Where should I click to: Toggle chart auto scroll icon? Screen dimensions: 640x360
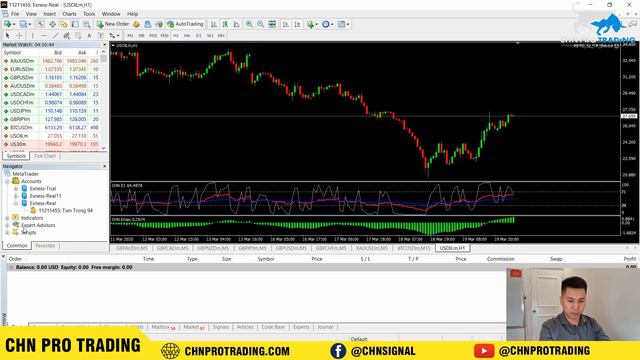286,24
